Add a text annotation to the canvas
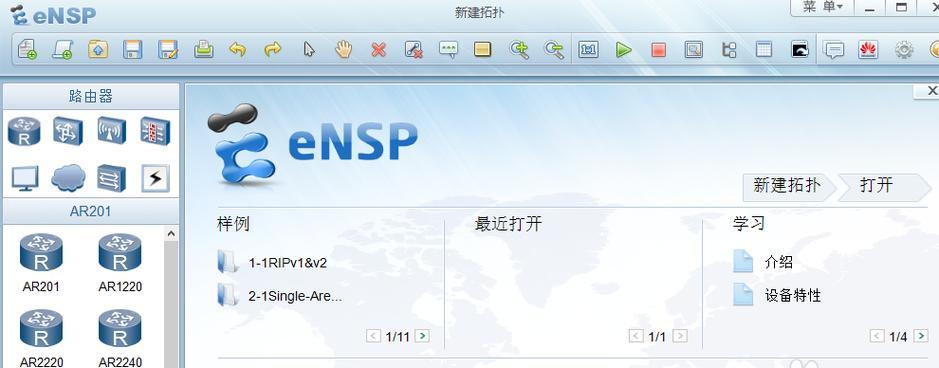This screenshot has width=939, height=368. click(x=449, y=49)
